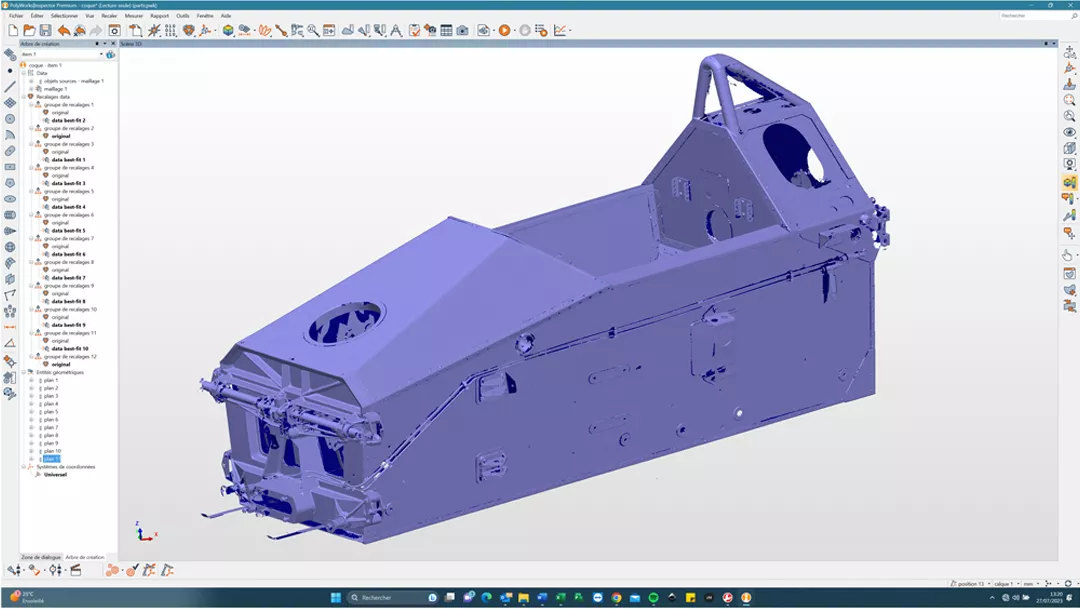The image size is (1080, 609).
Task: Select the create line feature tool
Action: [x=10, y=87]
